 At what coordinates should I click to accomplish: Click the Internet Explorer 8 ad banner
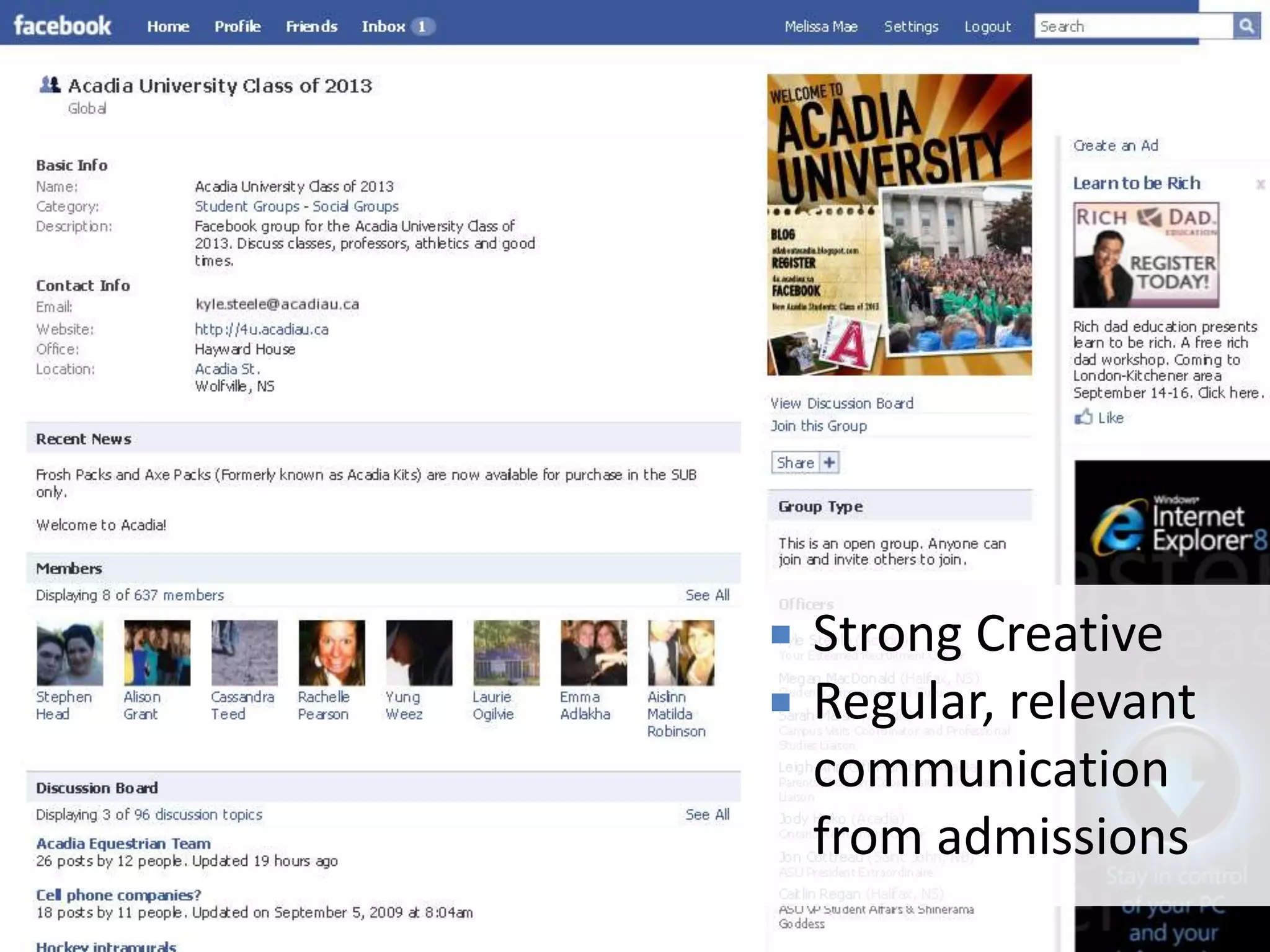pyautogui.click(x=1172, y=522)
